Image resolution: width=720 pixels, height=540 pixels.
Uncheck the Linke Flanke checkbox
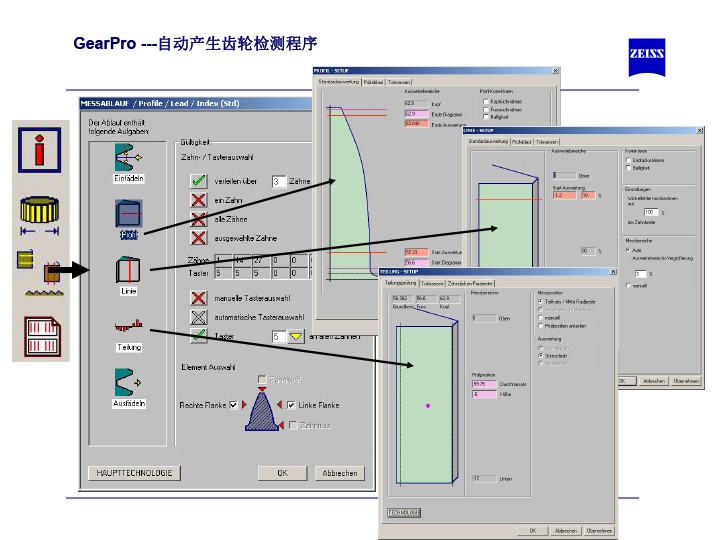coord(291,405)
